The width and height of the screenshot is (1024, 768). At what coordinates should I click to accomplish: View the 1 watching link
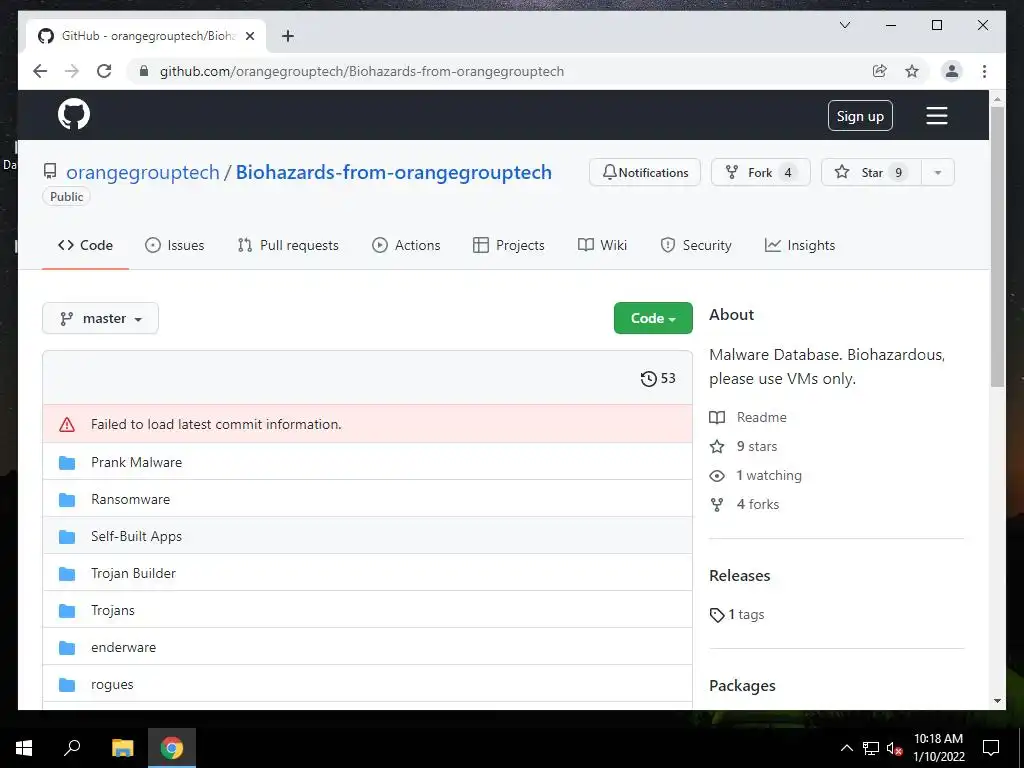pos(769,475)
